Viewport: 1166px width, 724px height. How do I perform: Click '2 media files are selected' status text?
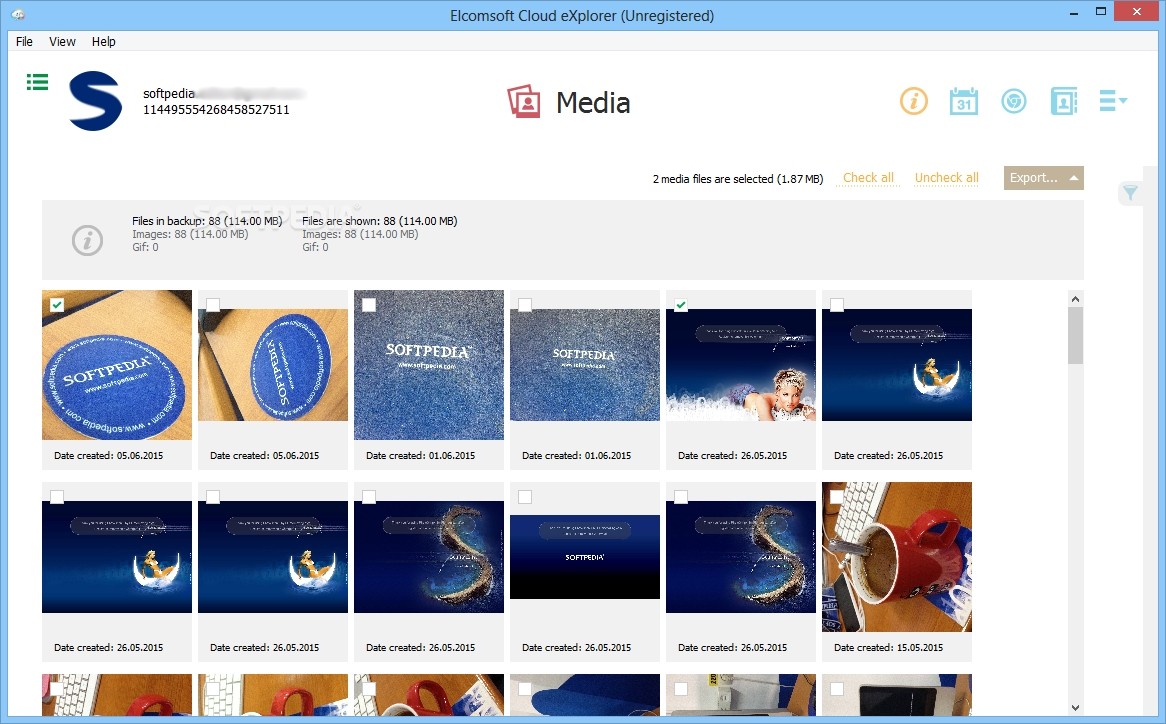coord(738,179)
